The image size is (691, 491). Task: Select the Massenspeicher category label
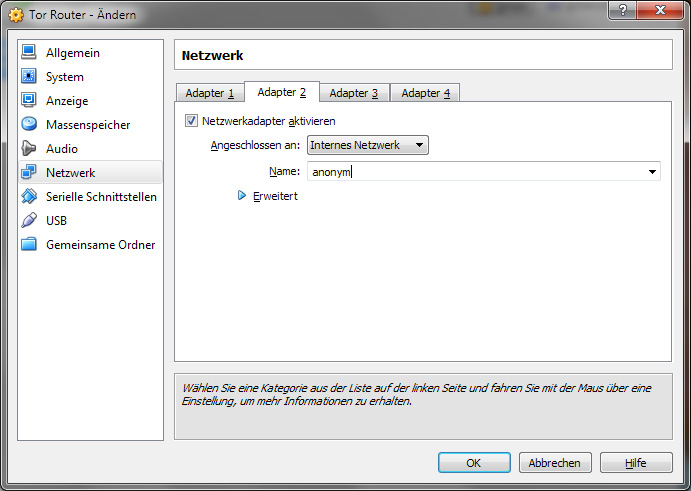tap(88, 125)
